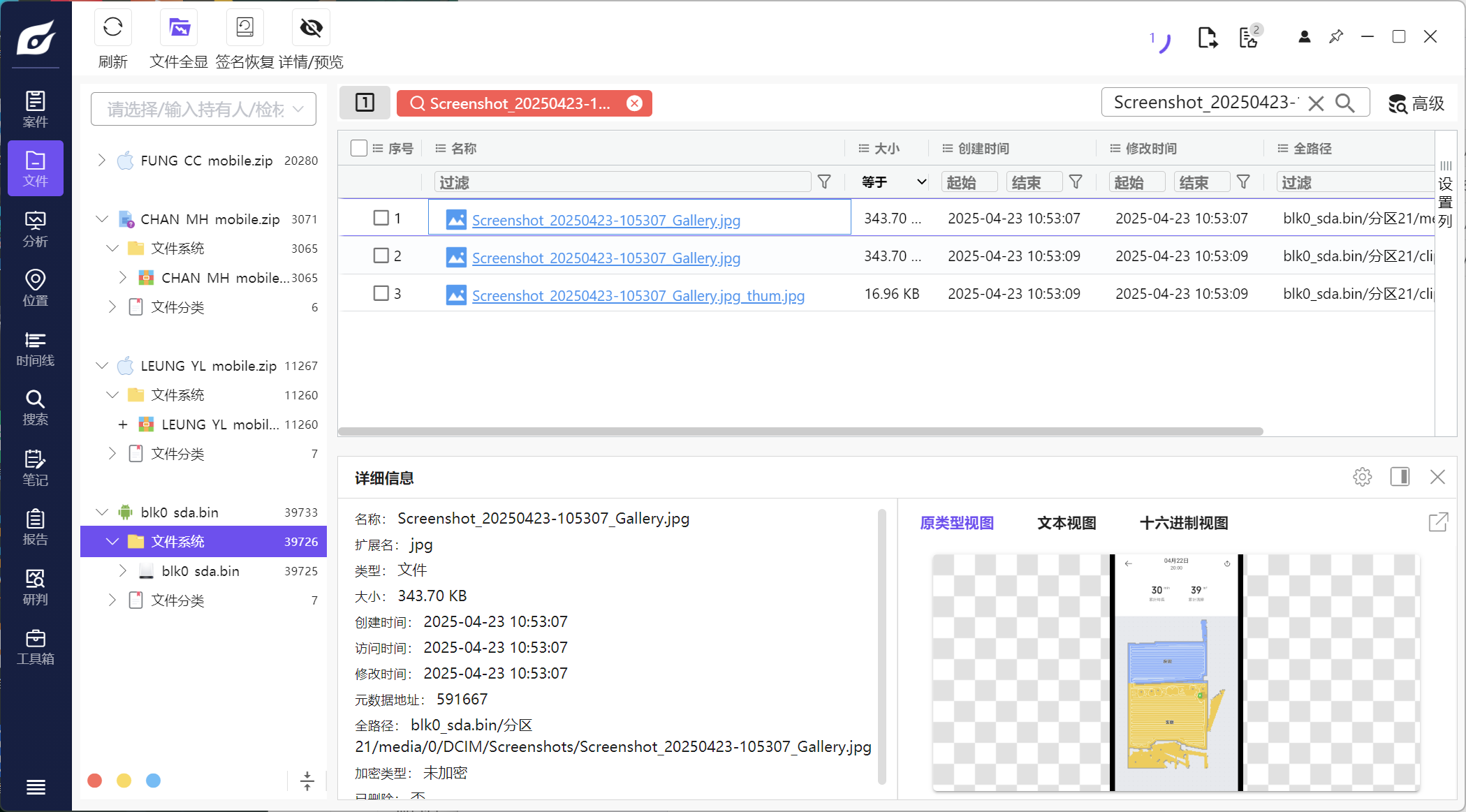Open detail panel settings gear
The height and width of the screenshot is (812, 1466).
[1362, 477]
